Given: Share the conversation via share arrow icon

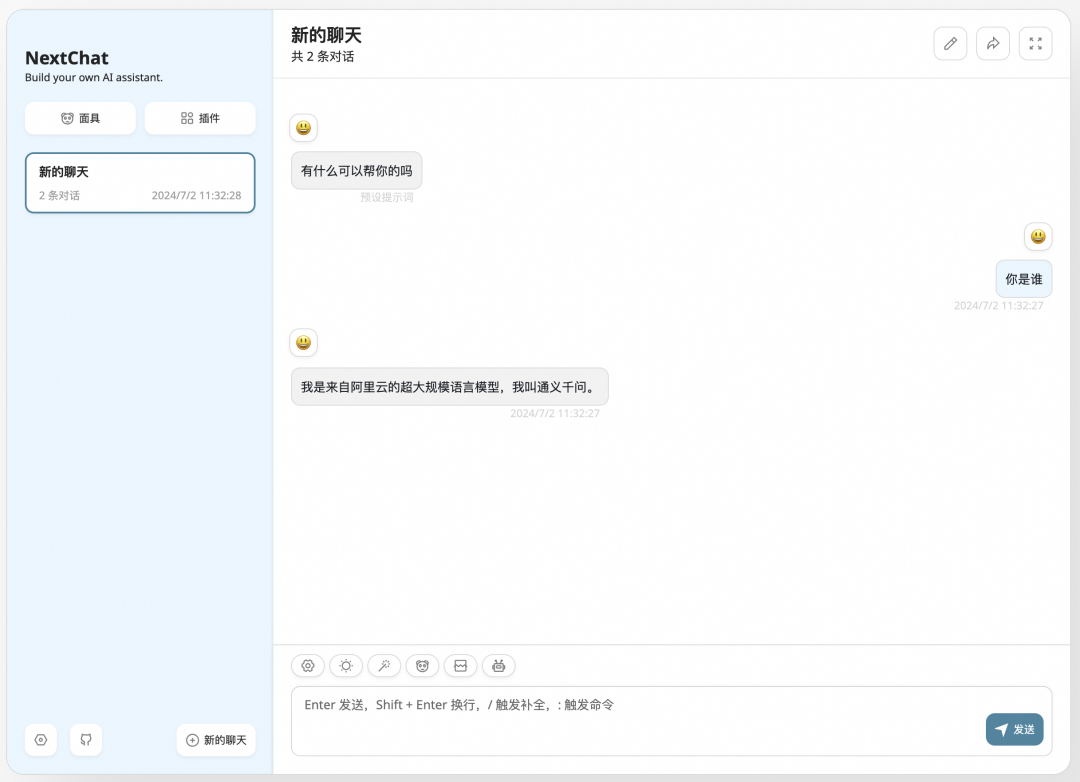Looking at the screenshot, I should 992,43.
